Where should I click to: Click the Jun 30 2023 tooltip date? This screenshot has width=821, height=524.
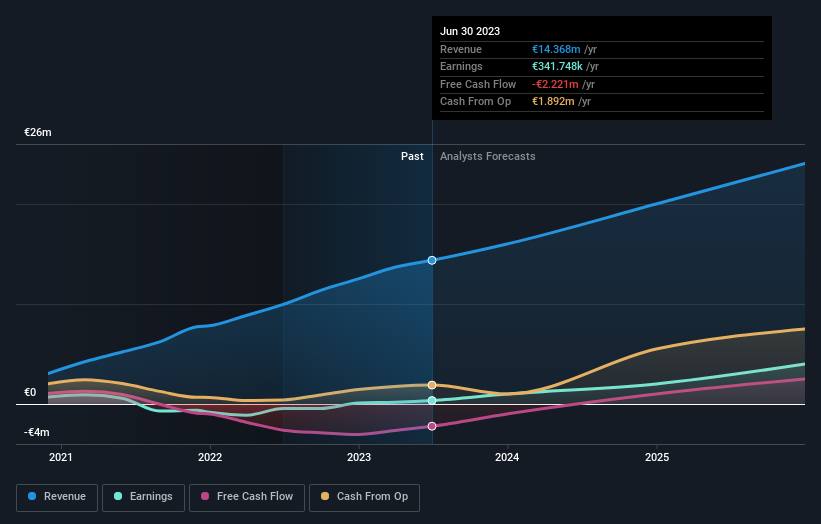tap(470, 31)
